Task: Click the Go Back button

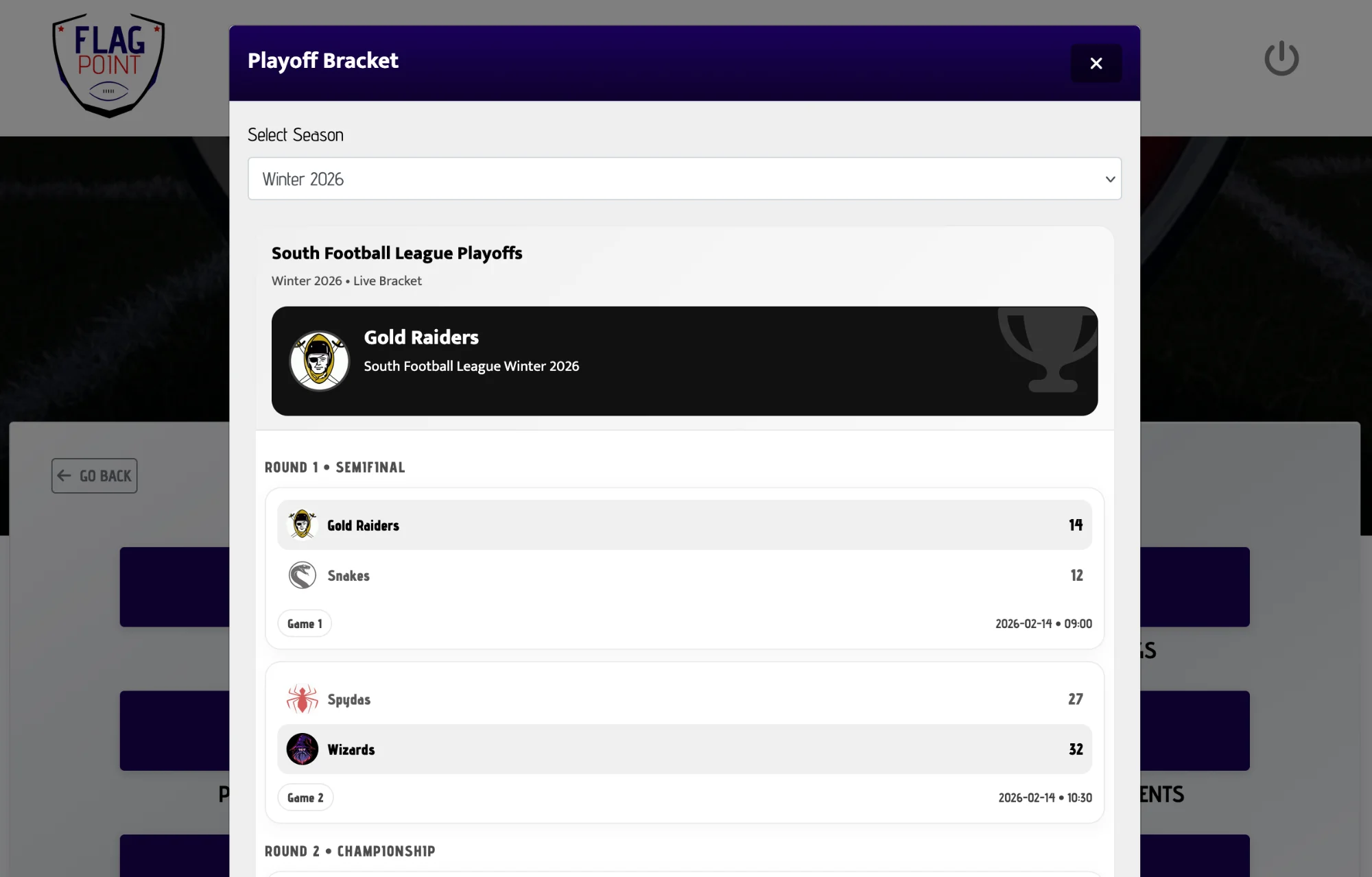Action: 94,475
